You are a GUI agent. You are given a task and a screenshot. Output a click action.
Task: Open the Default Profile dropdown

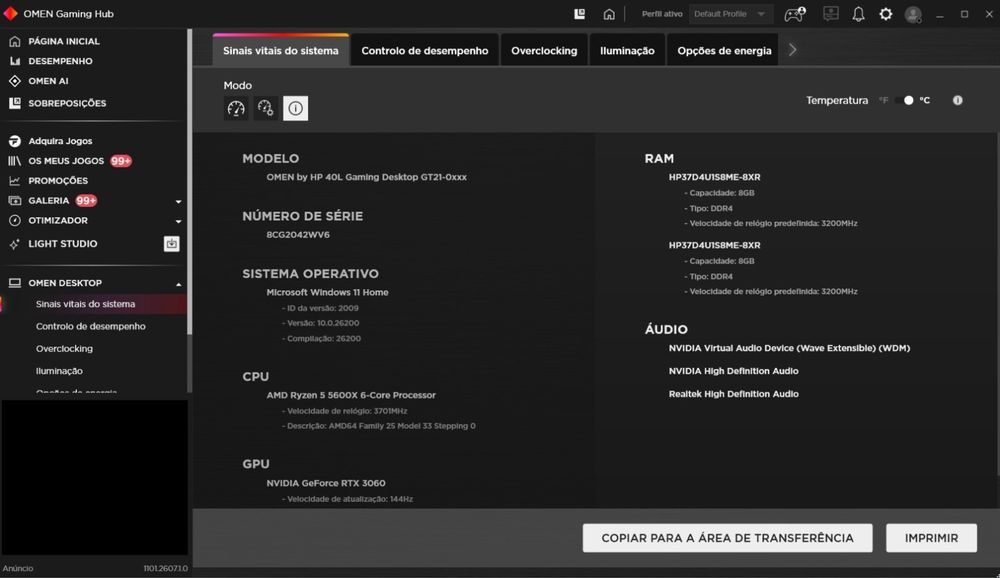(x=730, y=14)
